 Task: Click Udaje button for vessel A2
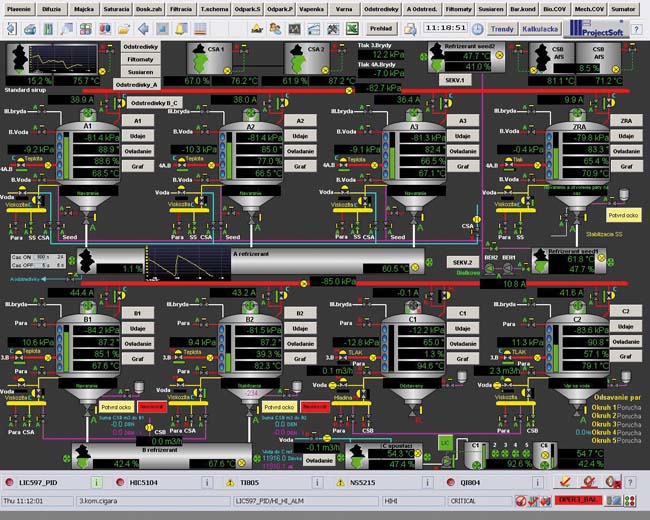[300, 136]
